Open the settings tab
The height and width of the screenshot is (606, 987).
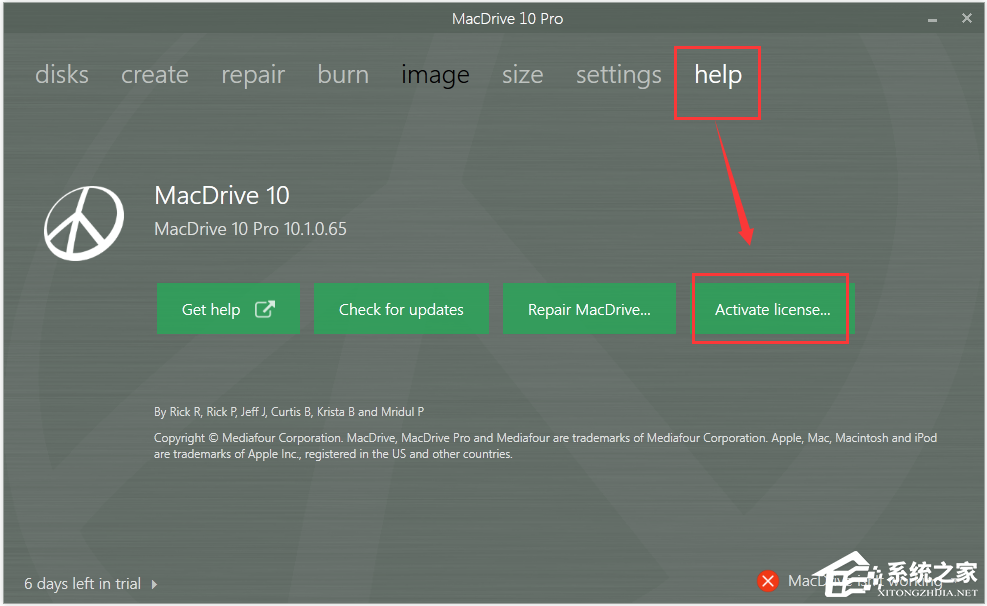[619, 76]
